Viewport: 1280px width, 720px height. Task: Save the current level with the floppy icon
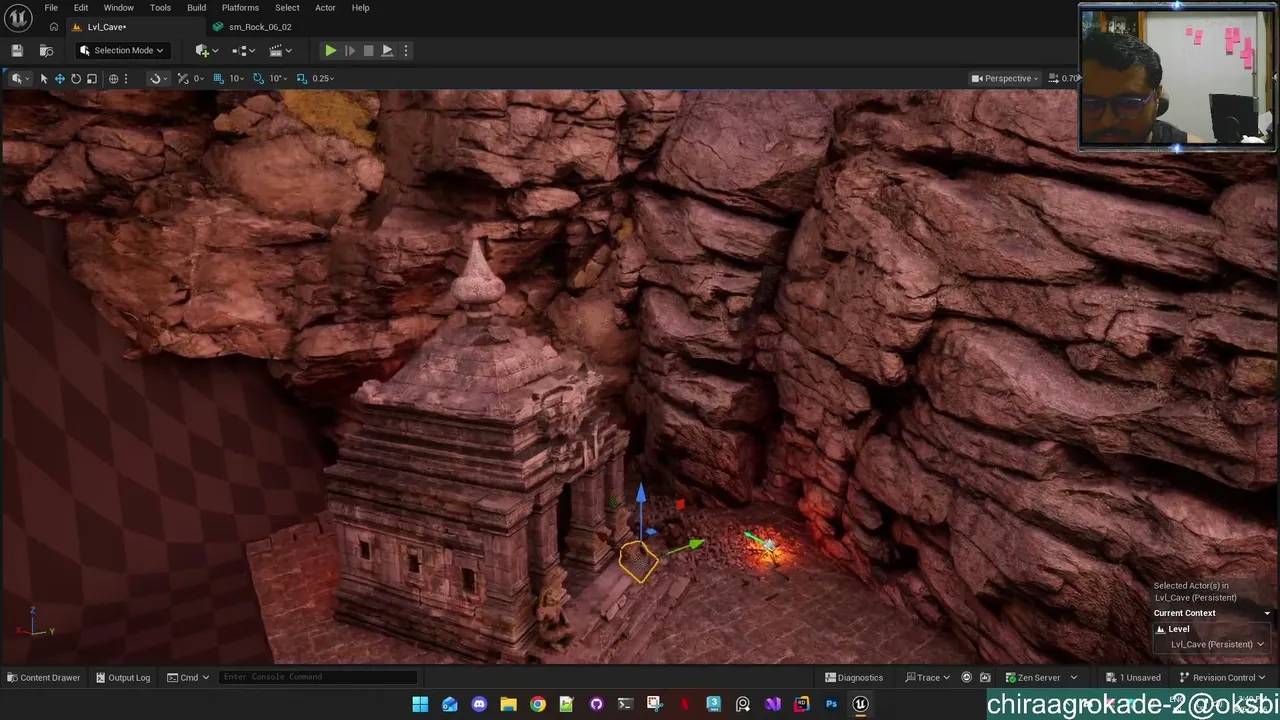click(17, 50)
